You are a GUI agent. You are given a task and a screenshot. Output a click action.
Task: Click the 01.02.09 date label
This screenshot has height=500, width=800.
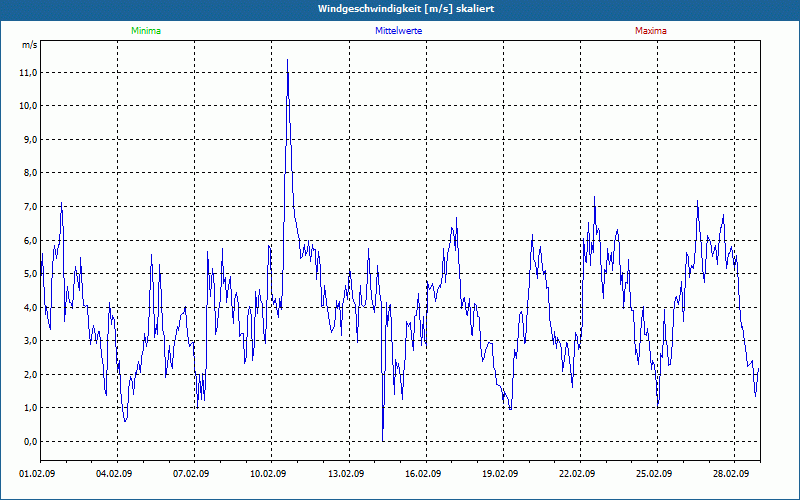(37, 473)
